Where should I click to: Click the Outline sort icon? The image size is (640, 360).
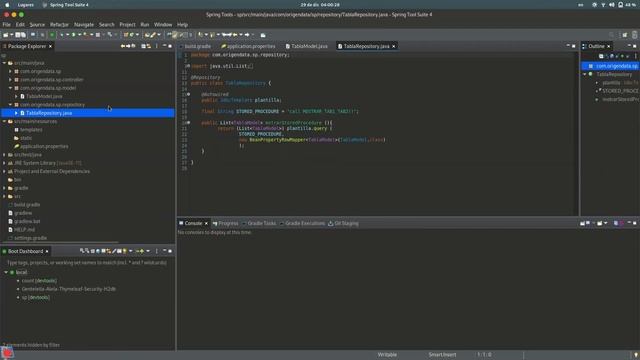[607, 56]
